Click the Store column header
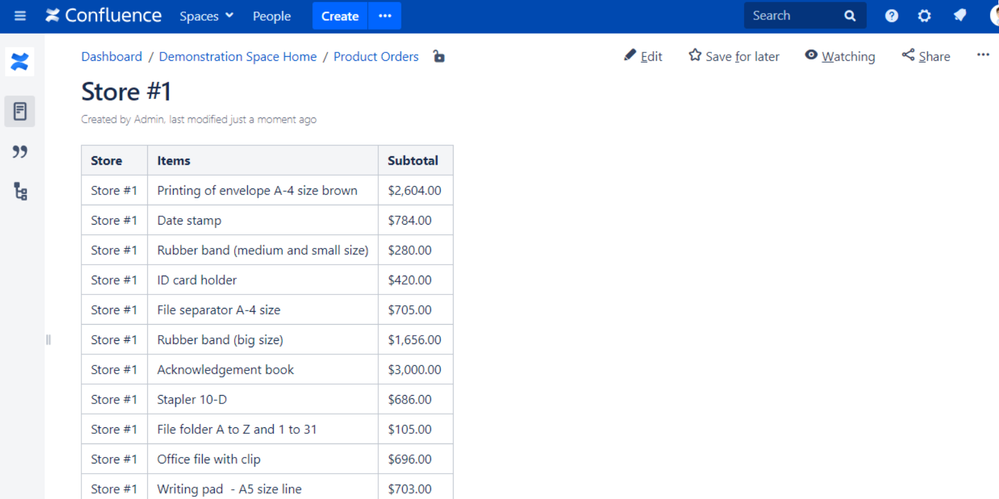Viewport: 999px width, 499px height. point(115,161)
